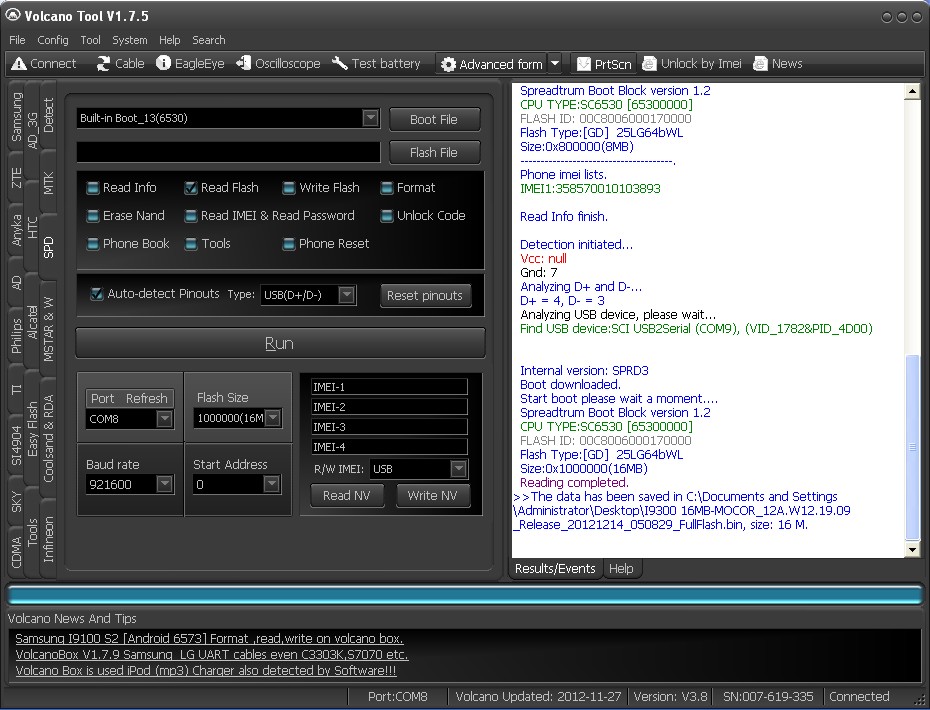Open the Start Address dropdown

271,484
